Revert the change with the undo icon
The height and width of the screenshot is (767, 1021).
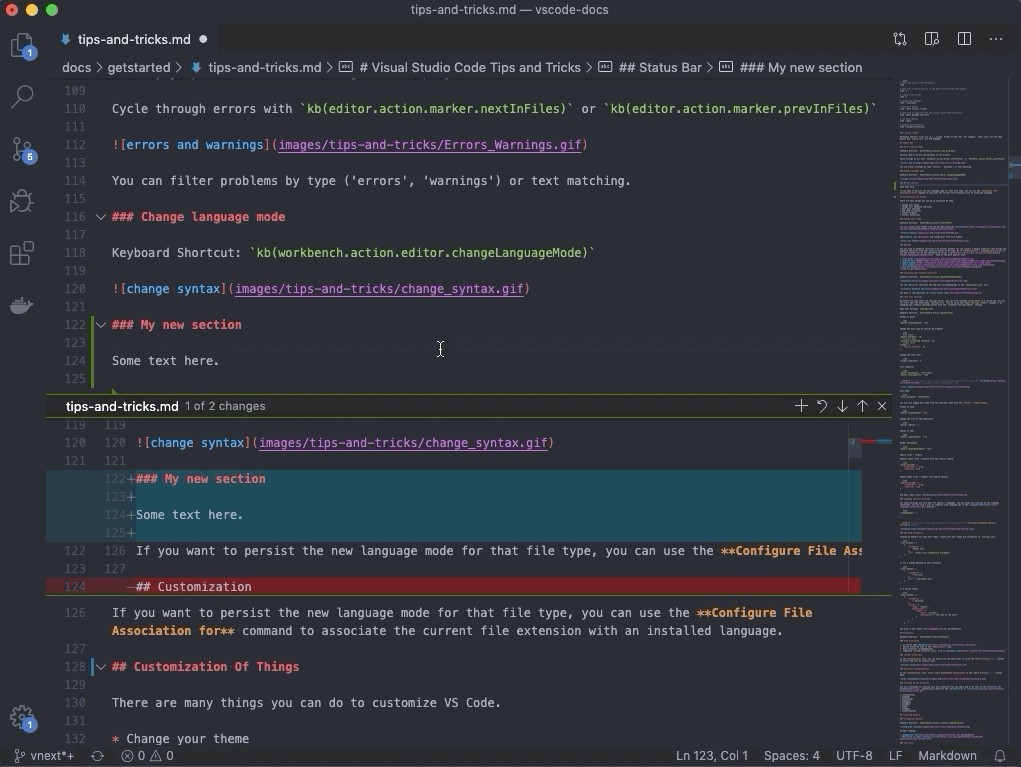point(821,406)
